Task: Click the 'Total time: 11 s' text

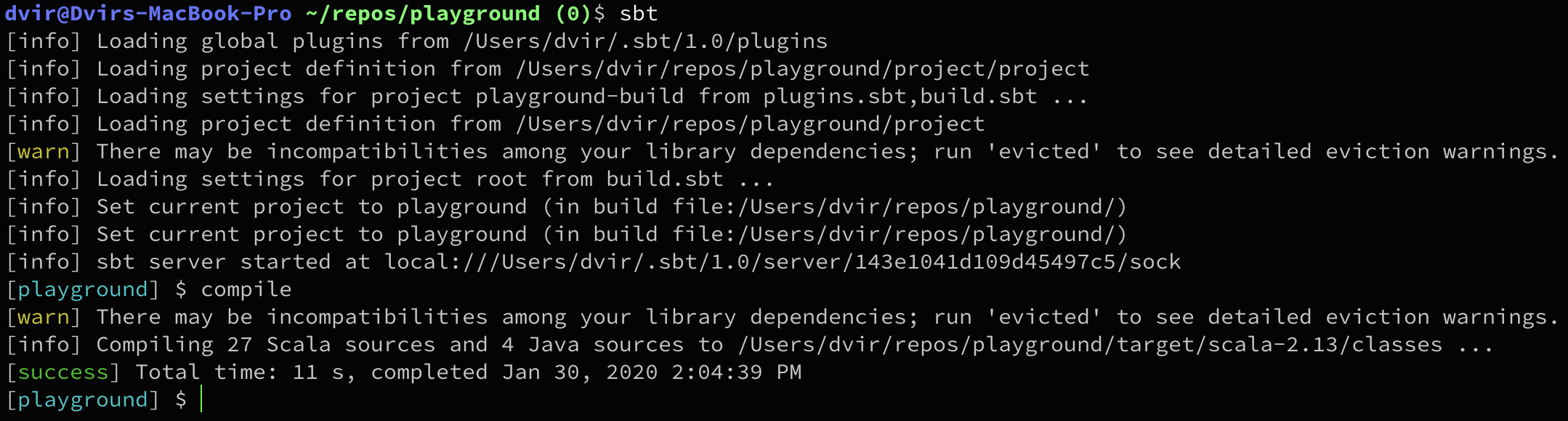Action: pyautogui.click(x=240, y=372)
